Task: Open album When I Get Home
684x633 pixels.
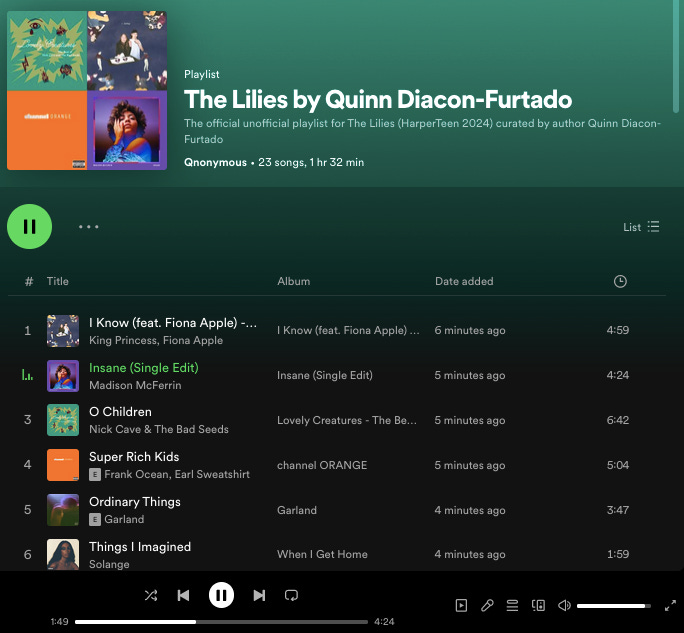Action: [x=322, y=554]
